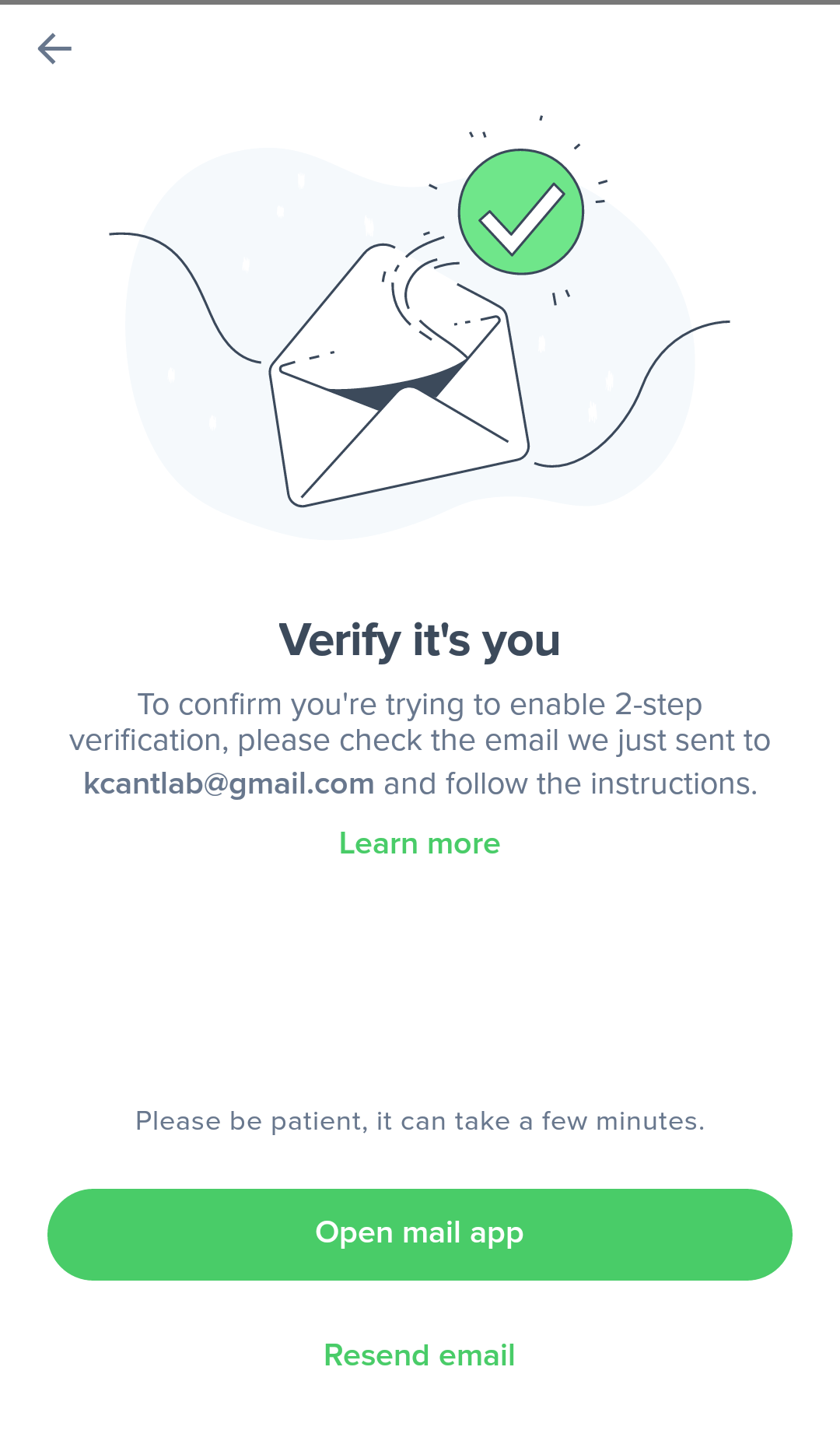Open the Learn more link
The width and height of the screenshot is (840, 1451).
tap(420, 843)
